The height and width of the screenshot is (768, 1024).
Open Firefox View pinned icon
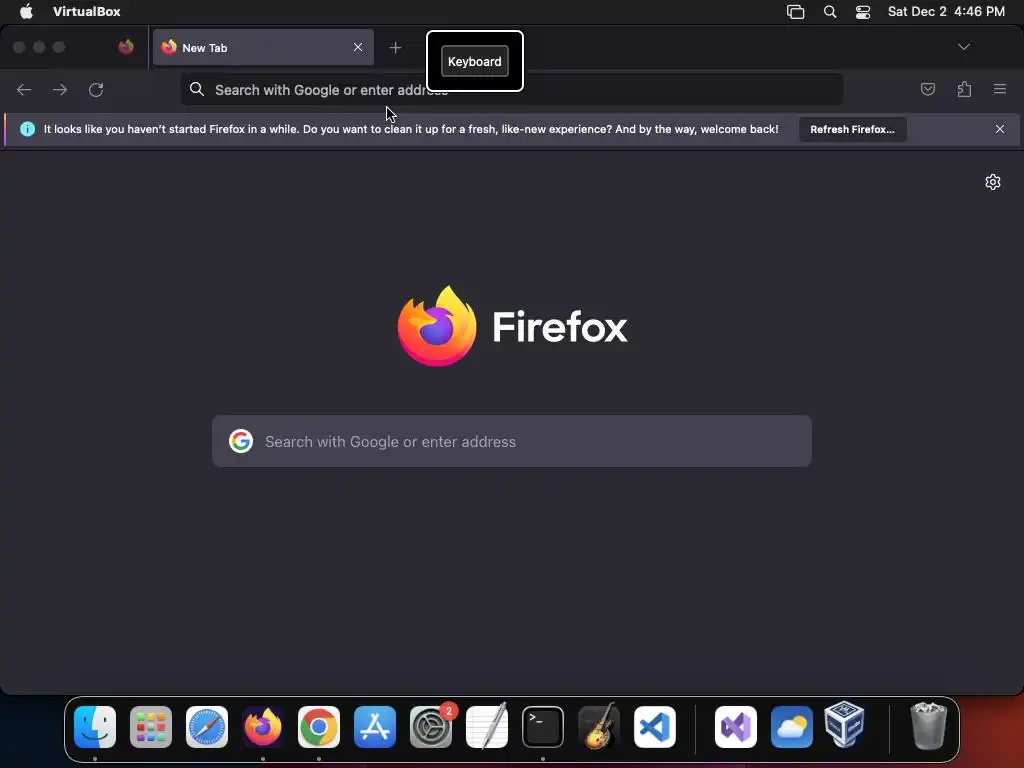coord(126,47)
